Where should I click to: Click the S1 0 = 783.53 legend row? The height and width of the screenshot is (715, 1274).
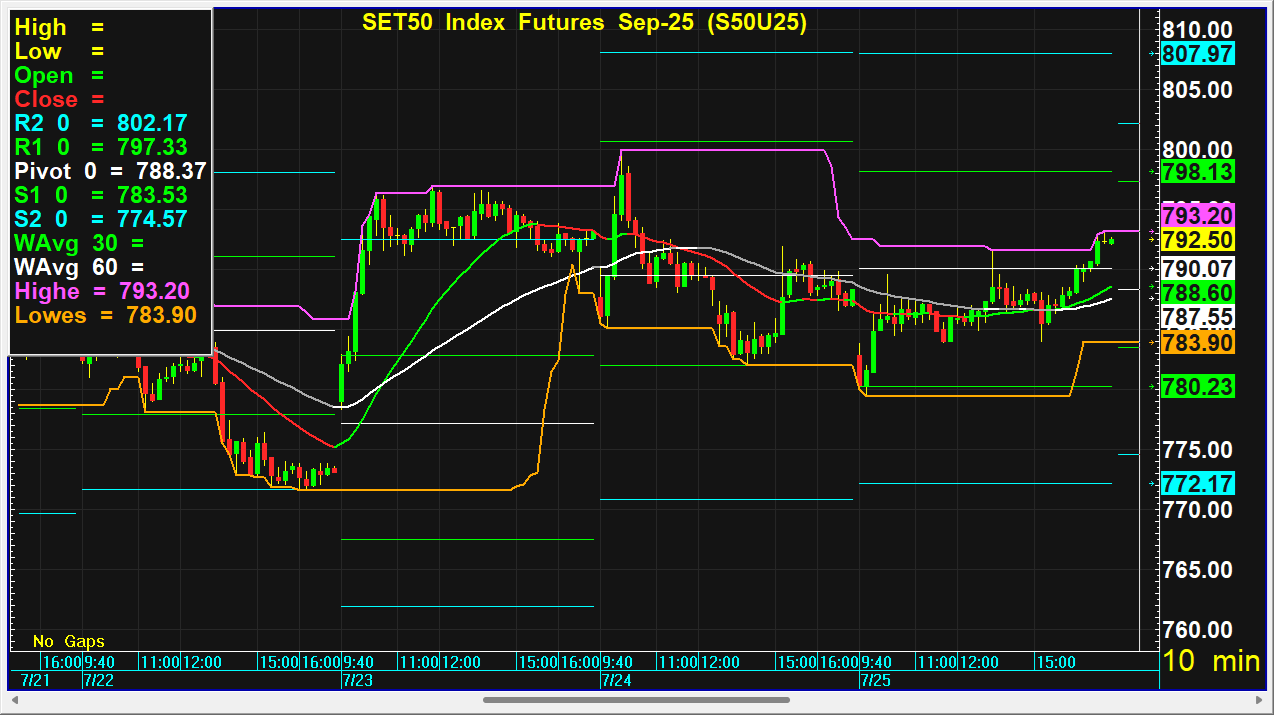[101, 195]
